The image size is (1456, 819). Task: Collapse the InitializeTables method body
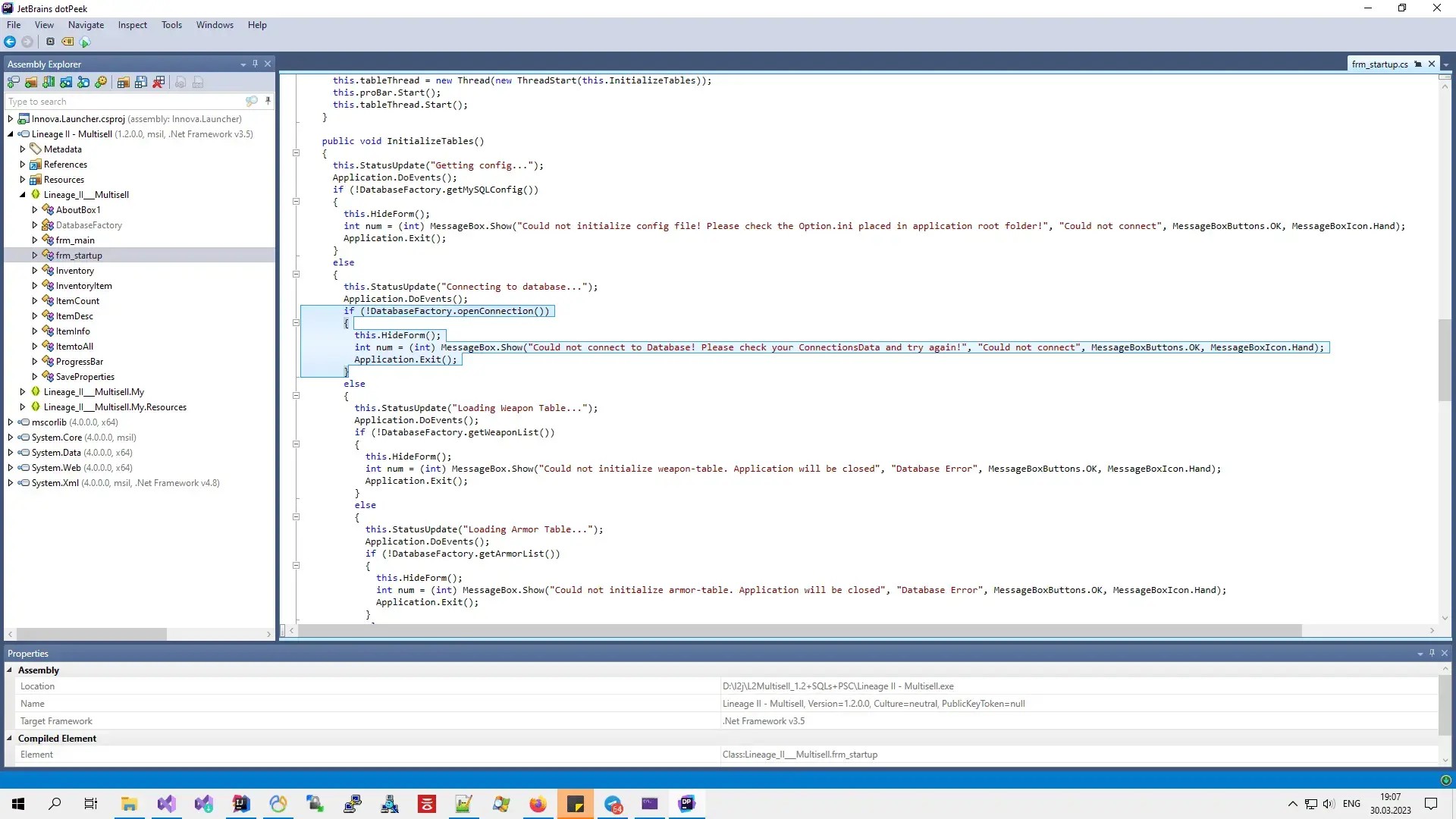click(x=297, y=153)
